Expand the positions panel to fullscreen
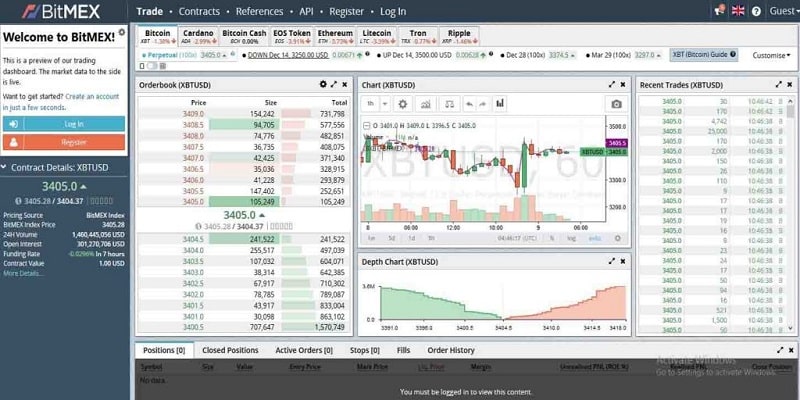Screen dimensions: 800x400 pyautogui.click(x=780, y=350)
